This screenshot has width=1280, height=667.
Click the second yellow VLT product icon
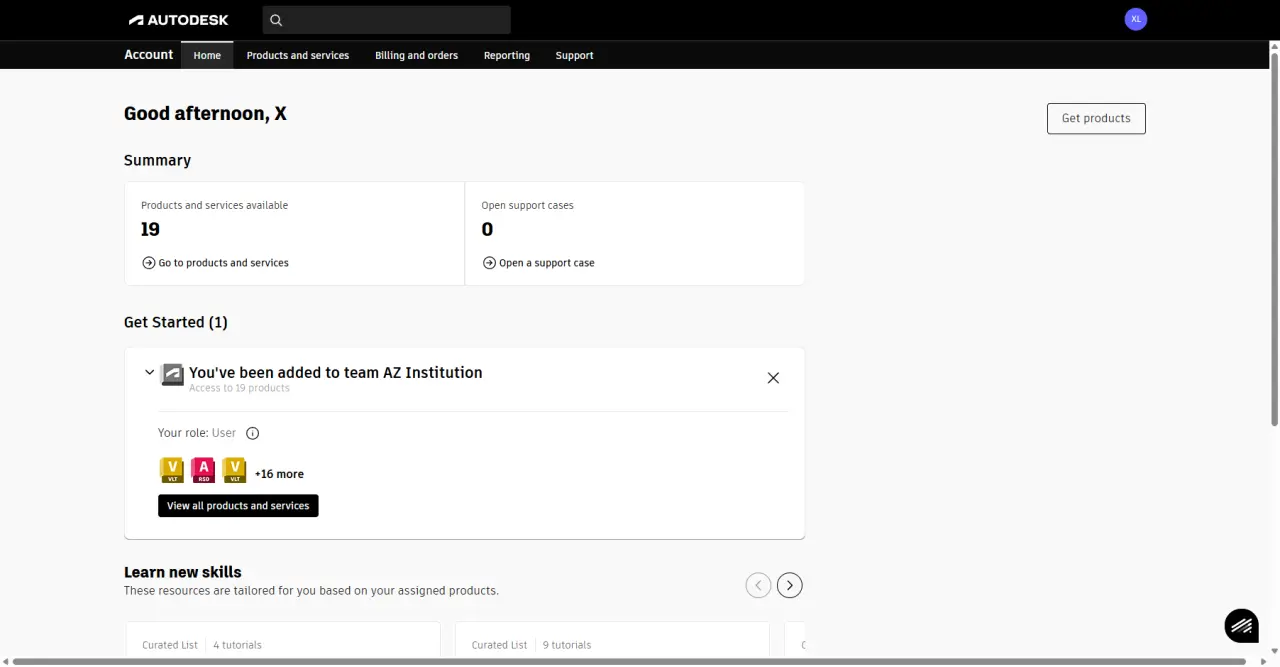tap(234, 470)
